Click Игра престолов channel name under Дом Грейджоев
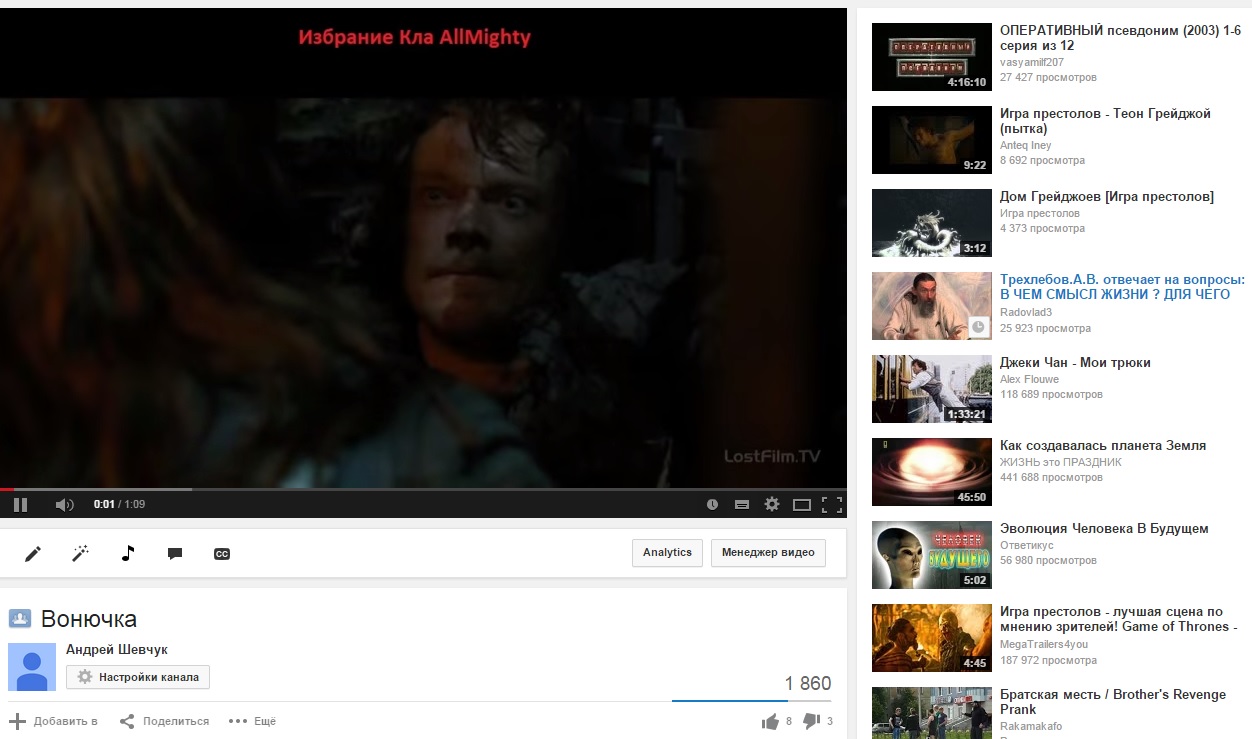1252x739 pixels. click(x=1040, y=213)
